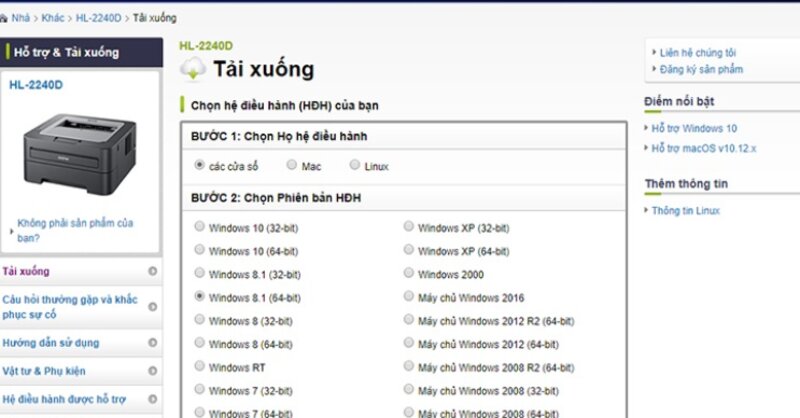The image size is (800, 418).
Task: Open HL-2240D breadcrumb link
Action: click(98, 18)
